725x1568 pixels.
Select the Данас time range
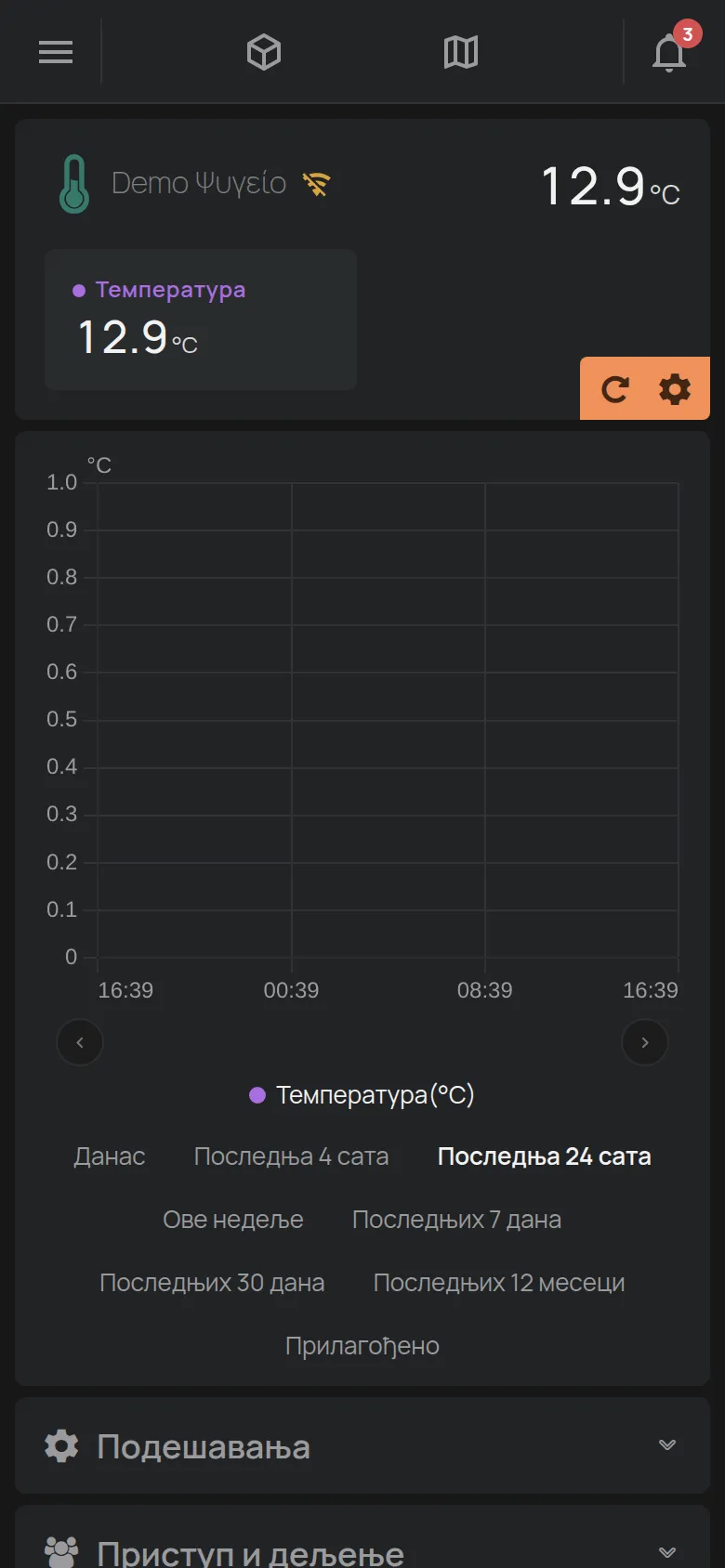pos(110,1156)
